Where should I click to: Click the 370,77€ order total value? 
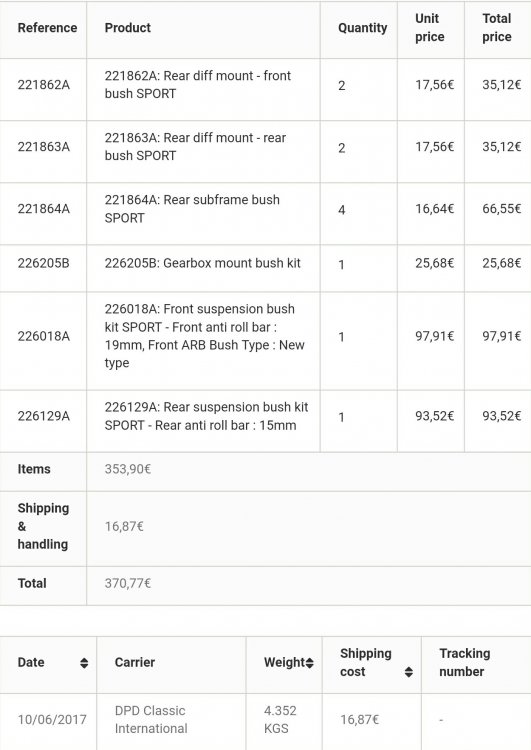128,583
